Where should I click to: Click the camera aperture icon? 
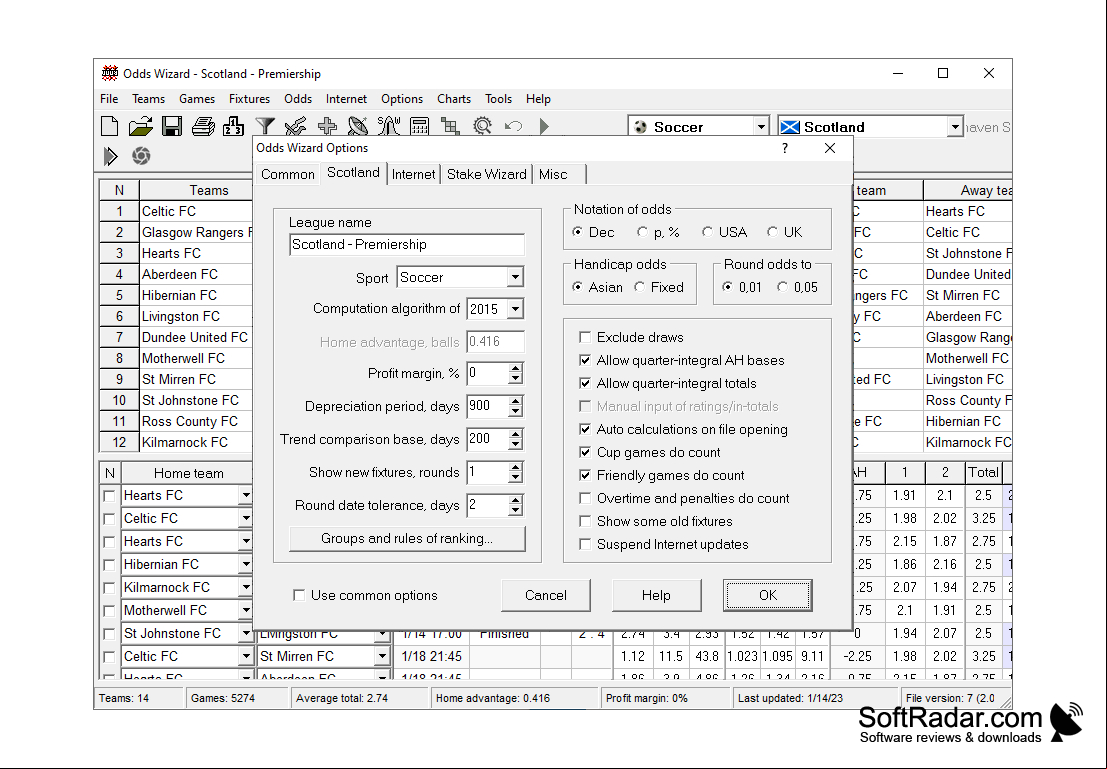[x=141, y=156]
